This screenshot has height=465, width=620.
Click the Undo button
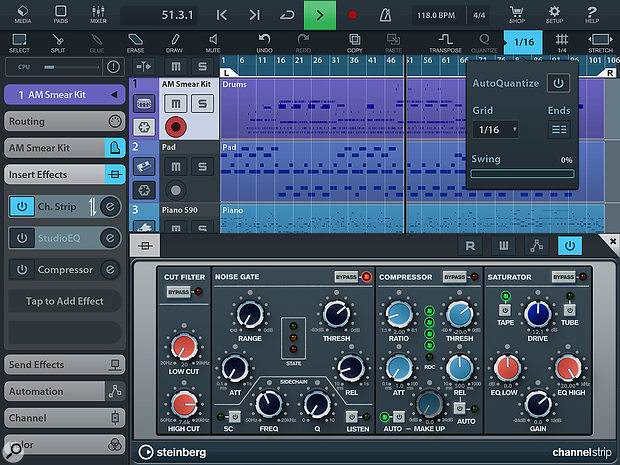(x=264, y=43)
